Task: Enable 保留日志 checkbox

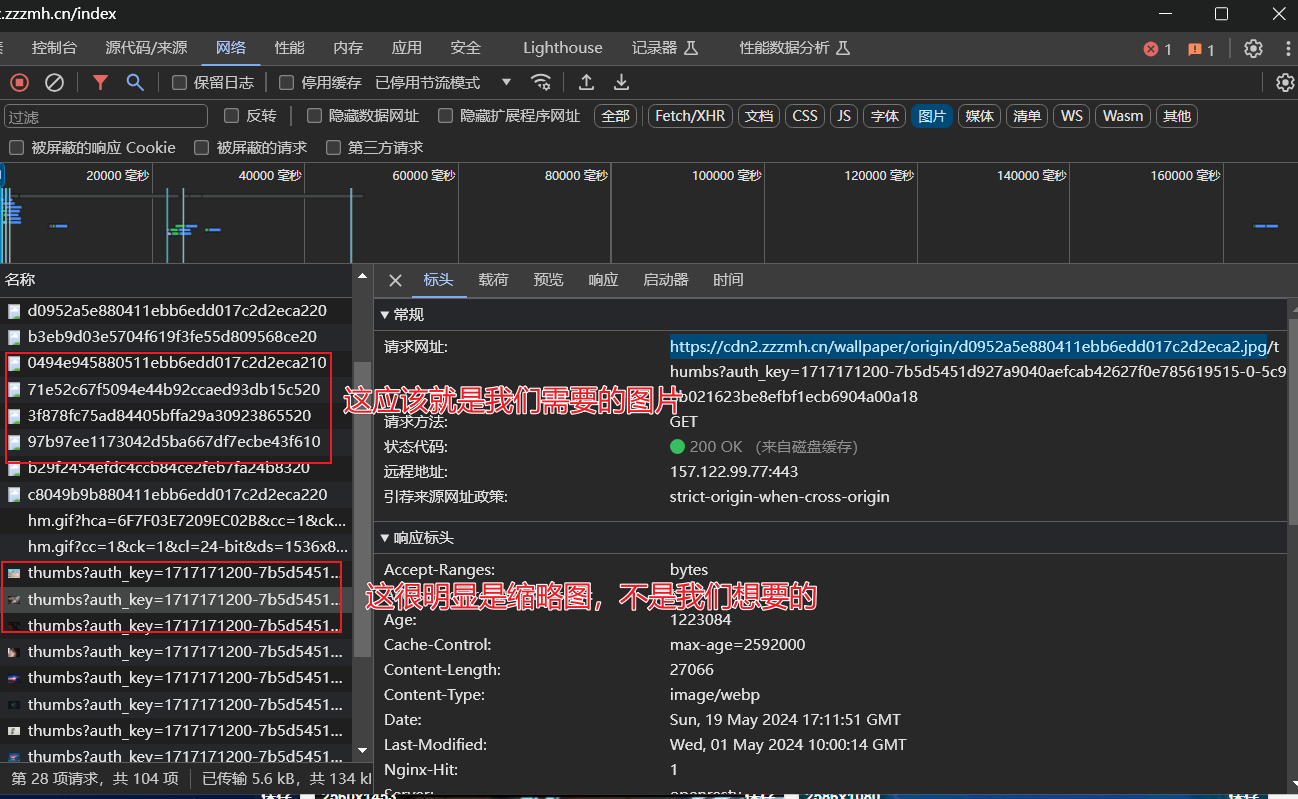Action: (180, 82)
